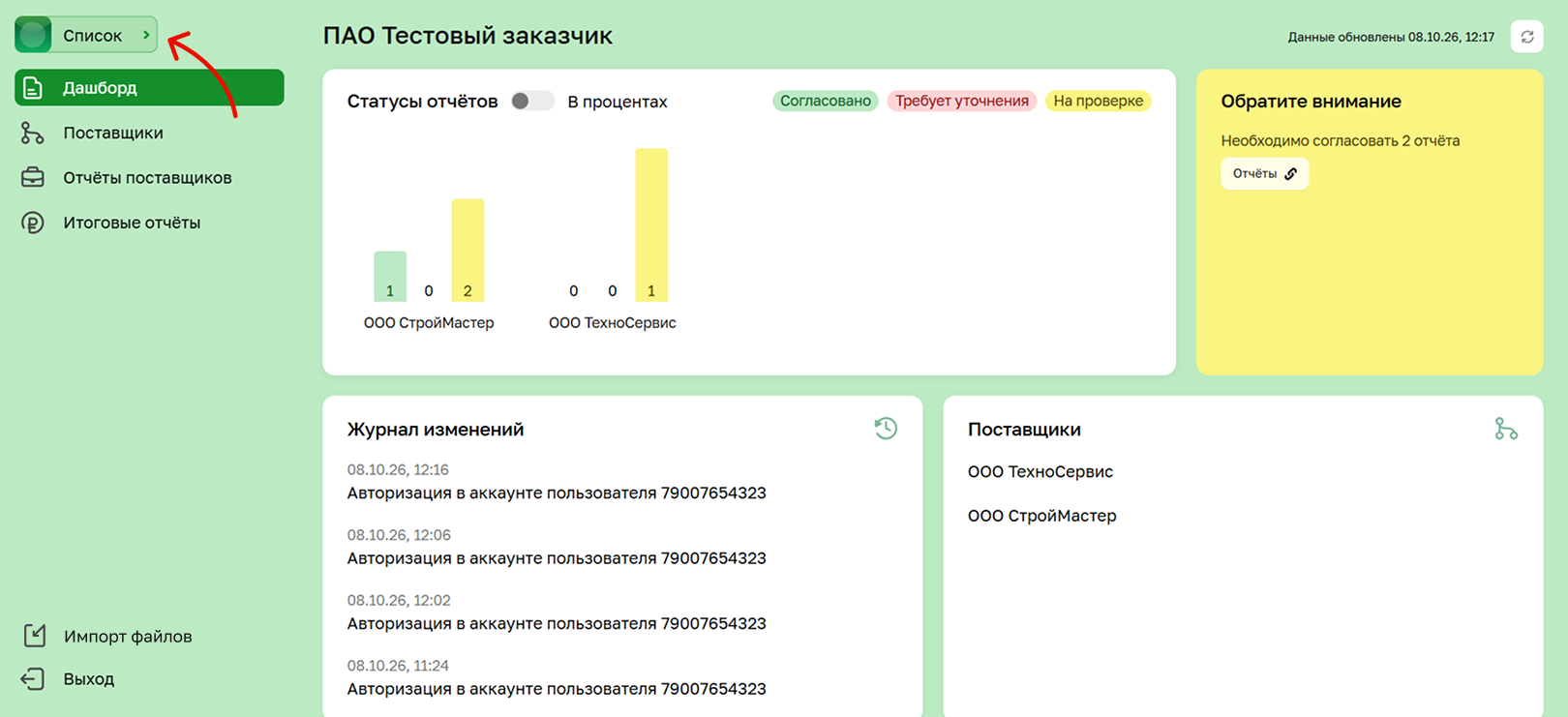Viewport: 1568px width, 717px height.
Task: Select ООО ТехноСервис in suppliers list
Action: point(1040,472)
